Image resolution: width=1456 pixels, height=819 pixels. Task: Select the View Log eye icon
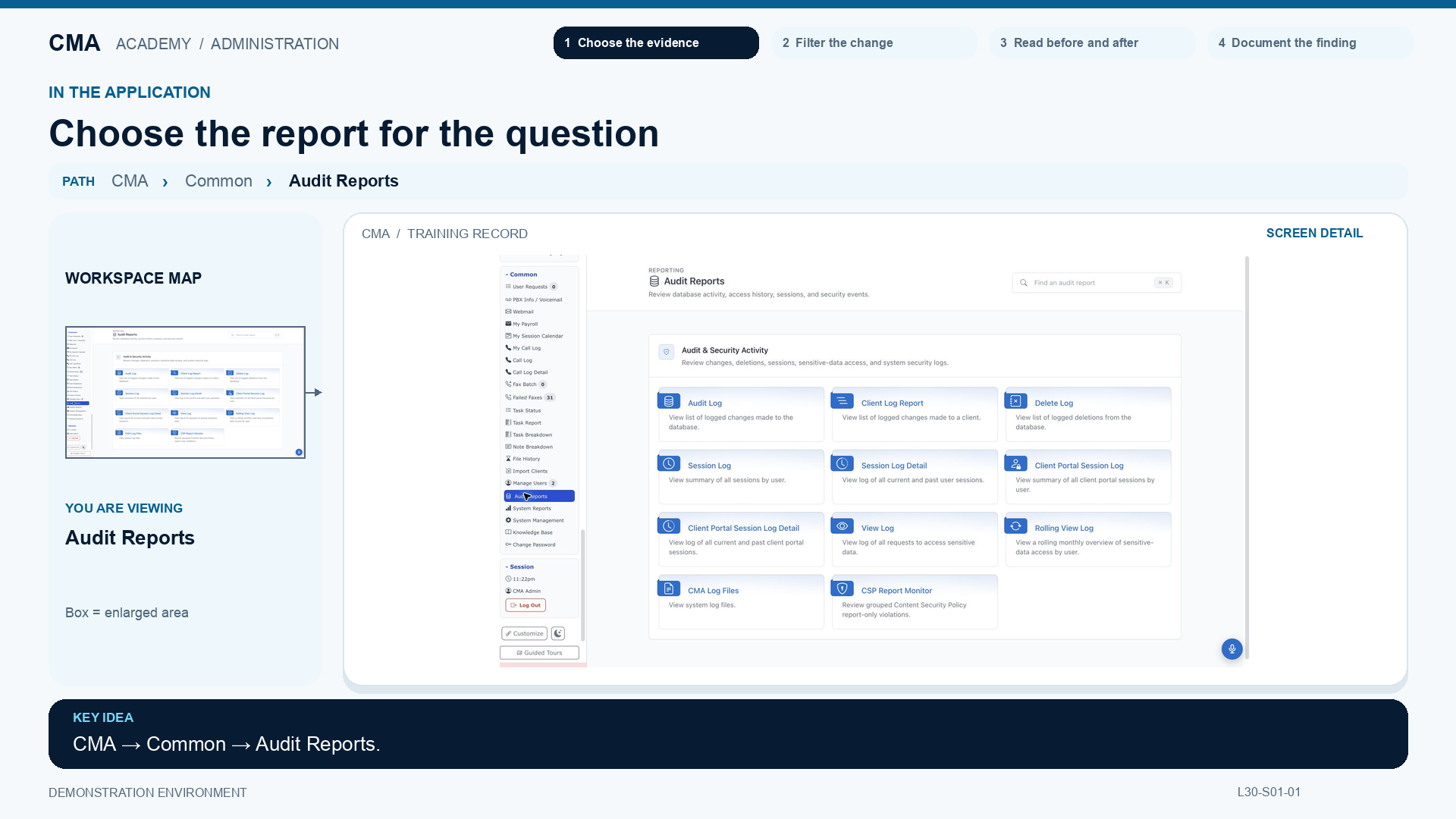843,526
